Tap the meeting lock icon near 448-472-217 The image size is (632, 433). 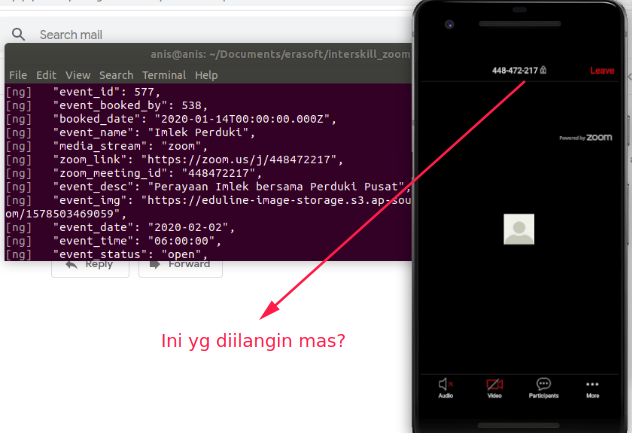point(543,70)
